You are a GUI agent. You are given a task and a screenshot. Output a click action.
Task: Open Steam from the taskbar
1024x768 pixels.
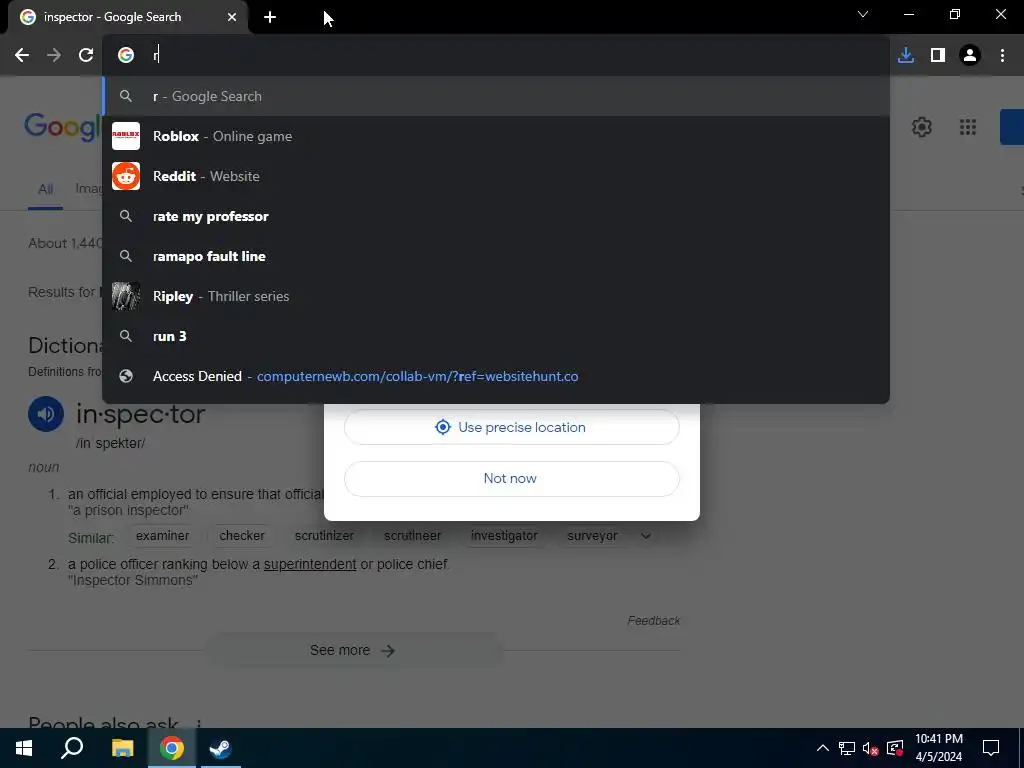[220, 748]
